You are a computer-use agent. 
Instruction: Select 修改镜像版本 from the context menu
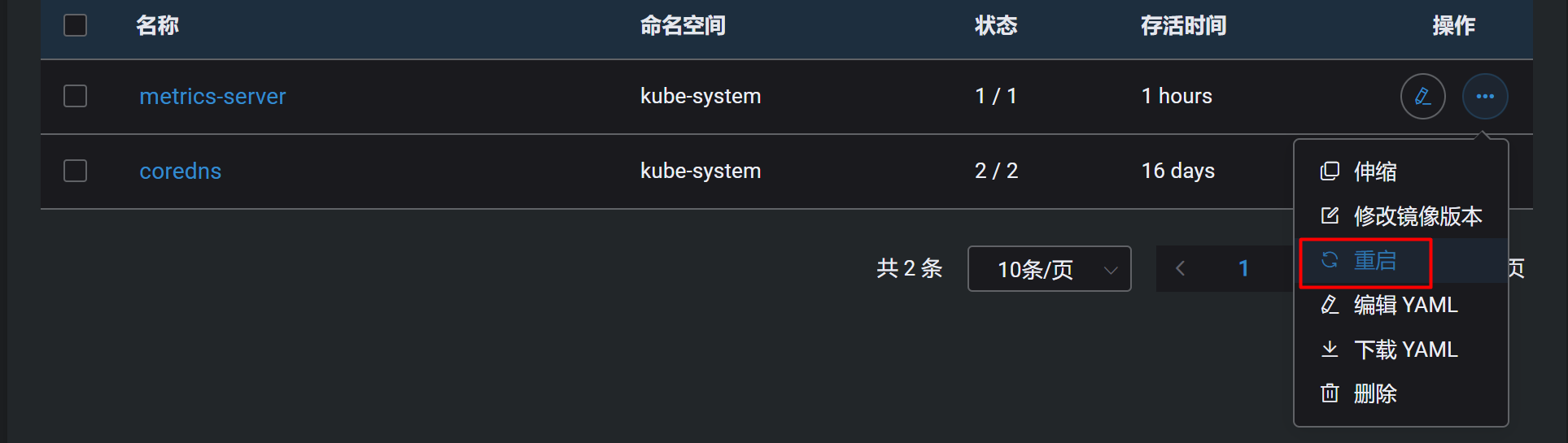tap(1417, 216)
